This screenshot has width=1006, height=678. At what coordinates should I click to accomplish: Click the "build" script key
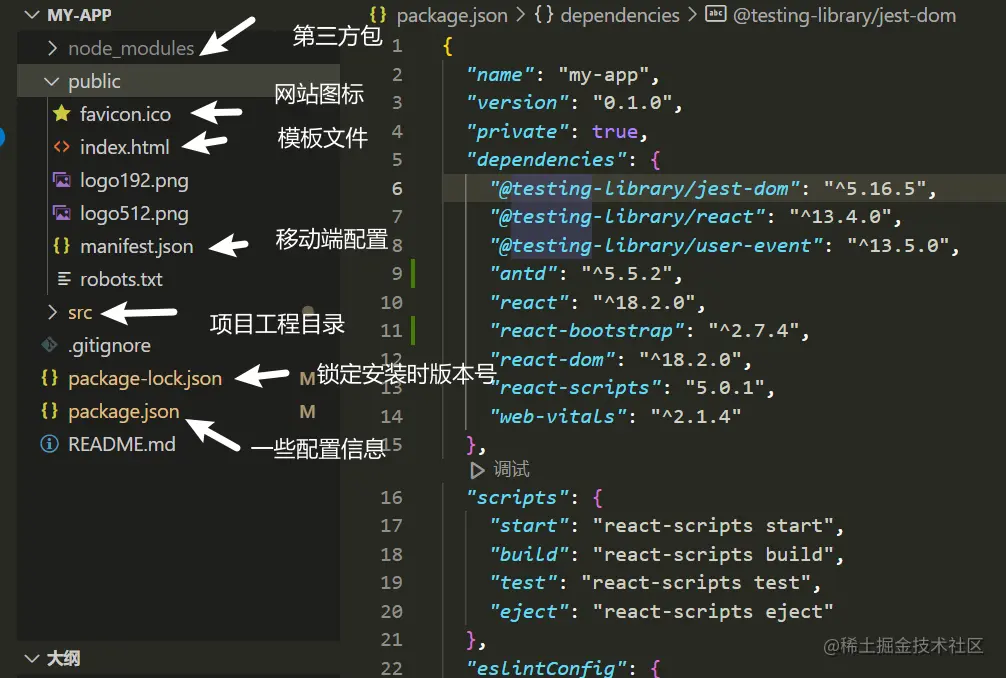529,554
